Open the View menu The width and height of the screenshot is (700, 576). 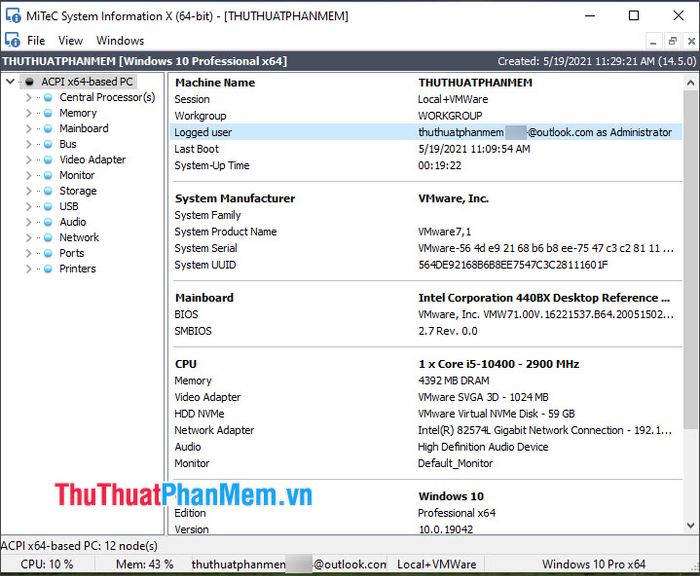(70, 41)
